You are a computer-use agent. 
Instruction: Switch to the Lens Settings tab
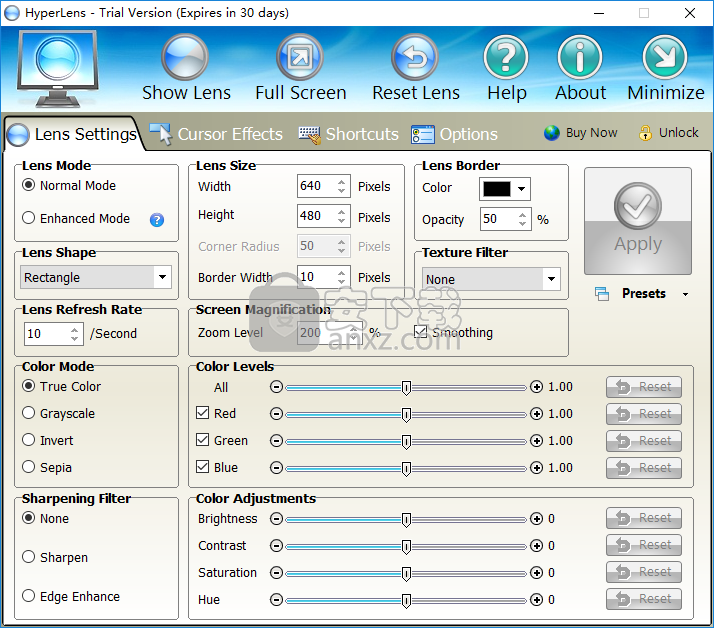[73, 134]
